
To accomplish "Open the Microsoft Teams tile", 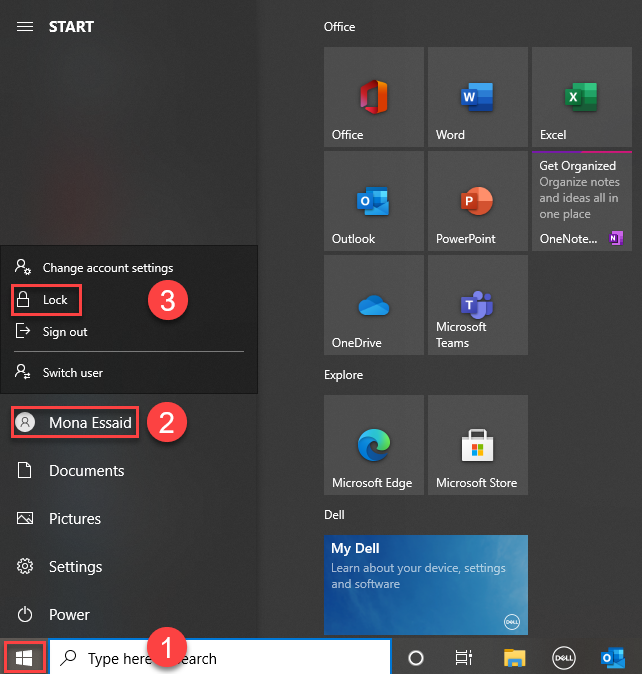I will tap(477, 305).
